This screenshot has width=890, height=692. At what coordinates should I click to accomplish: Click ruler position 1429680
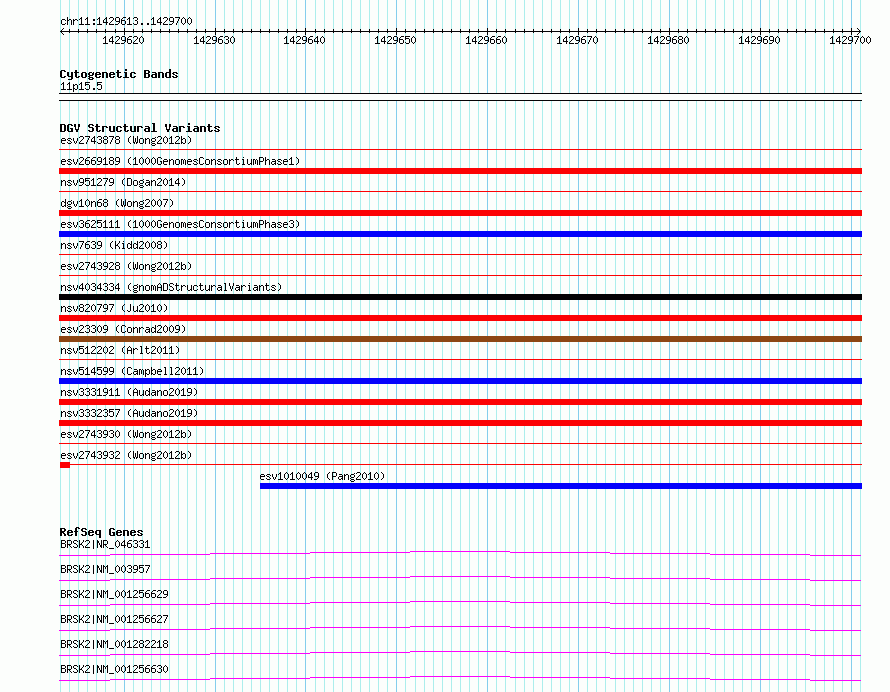point(668,40)
